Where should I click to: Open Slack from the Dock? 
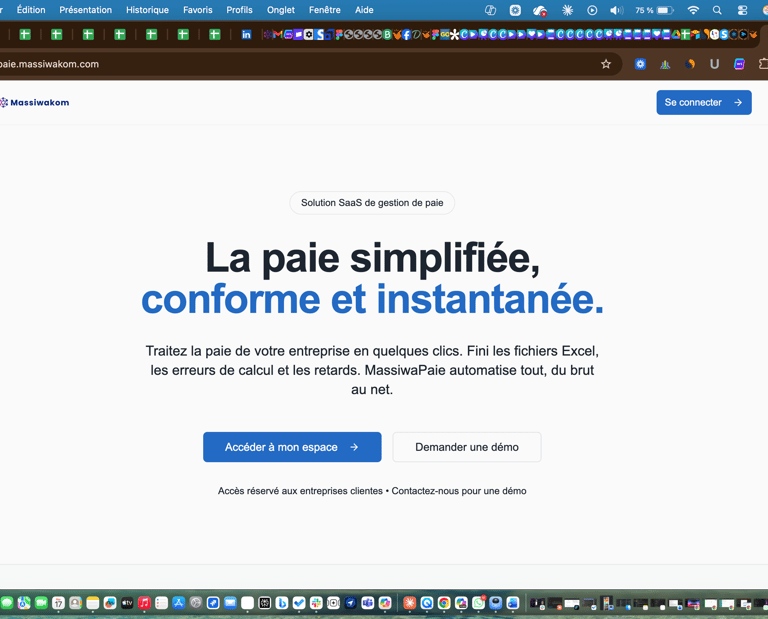pyautogui.click(x=316, y=603)
